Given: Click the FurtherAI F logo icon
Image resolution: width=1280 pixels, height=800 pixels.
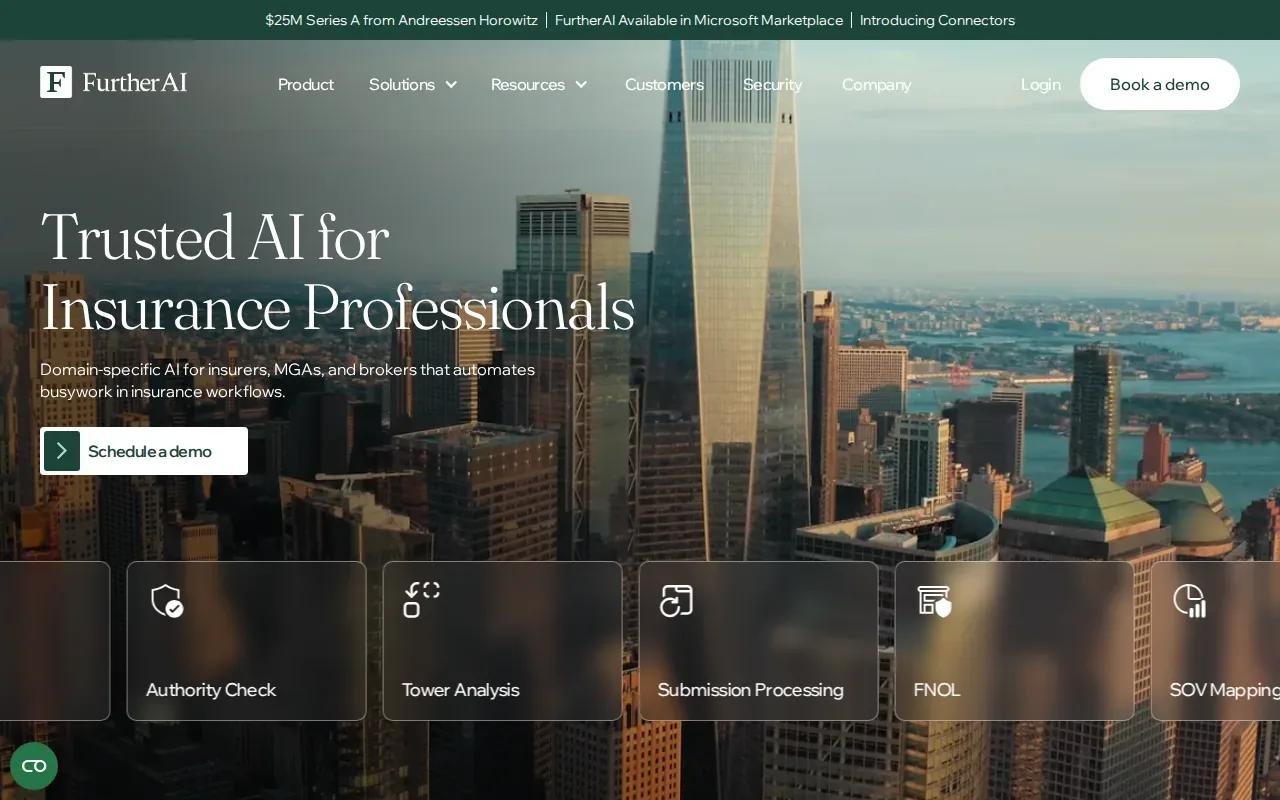Looking at the screenshot, I should 56,82.
